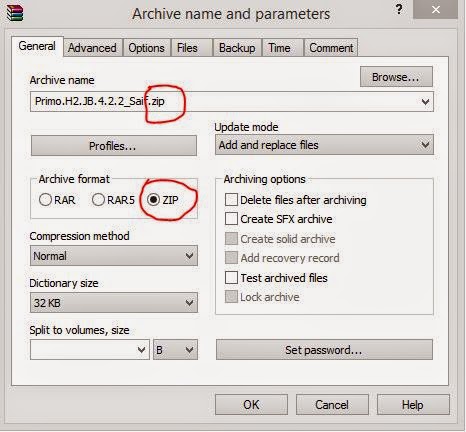
Task: Click the question mark help icon
Action: [399, 10]
